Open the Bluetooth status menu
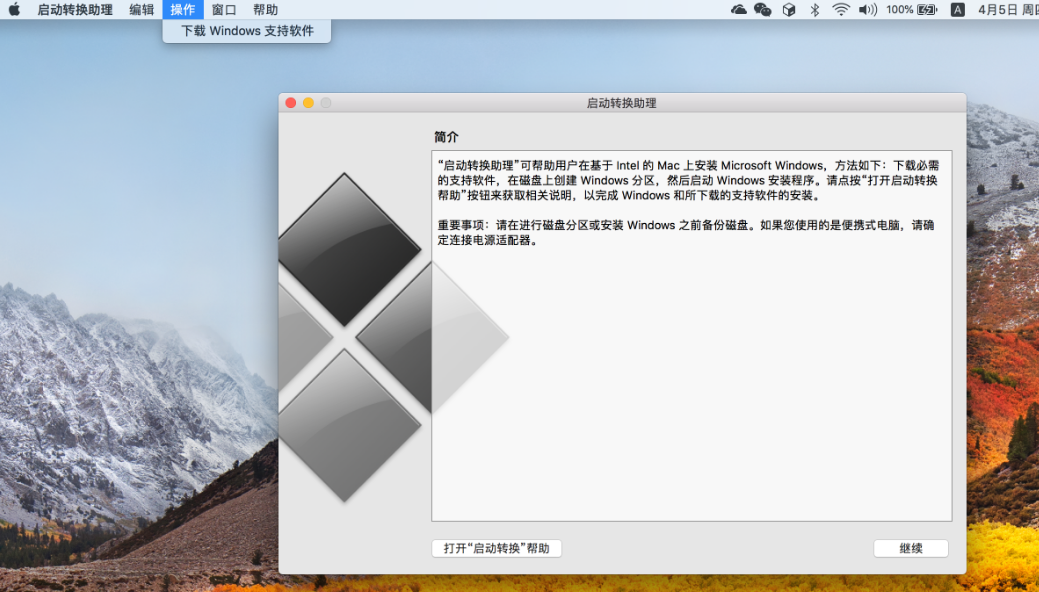 coord(815,9)
